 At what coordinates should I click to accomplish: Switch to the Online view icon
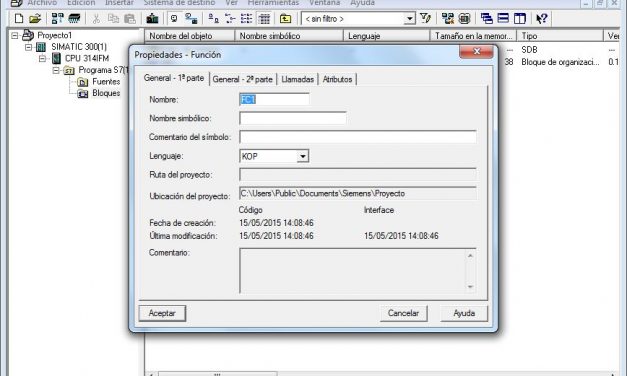coord(191,18)
